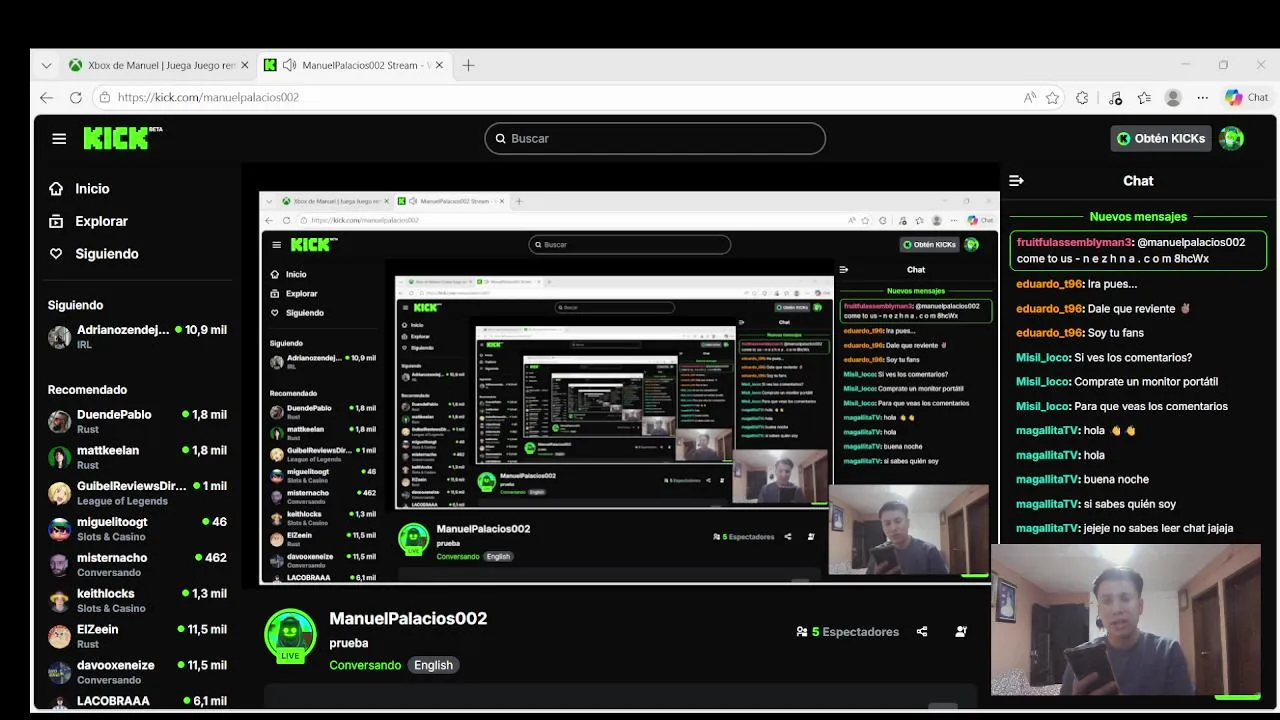
Task: Click the Conversando category link
Action: 365,665
